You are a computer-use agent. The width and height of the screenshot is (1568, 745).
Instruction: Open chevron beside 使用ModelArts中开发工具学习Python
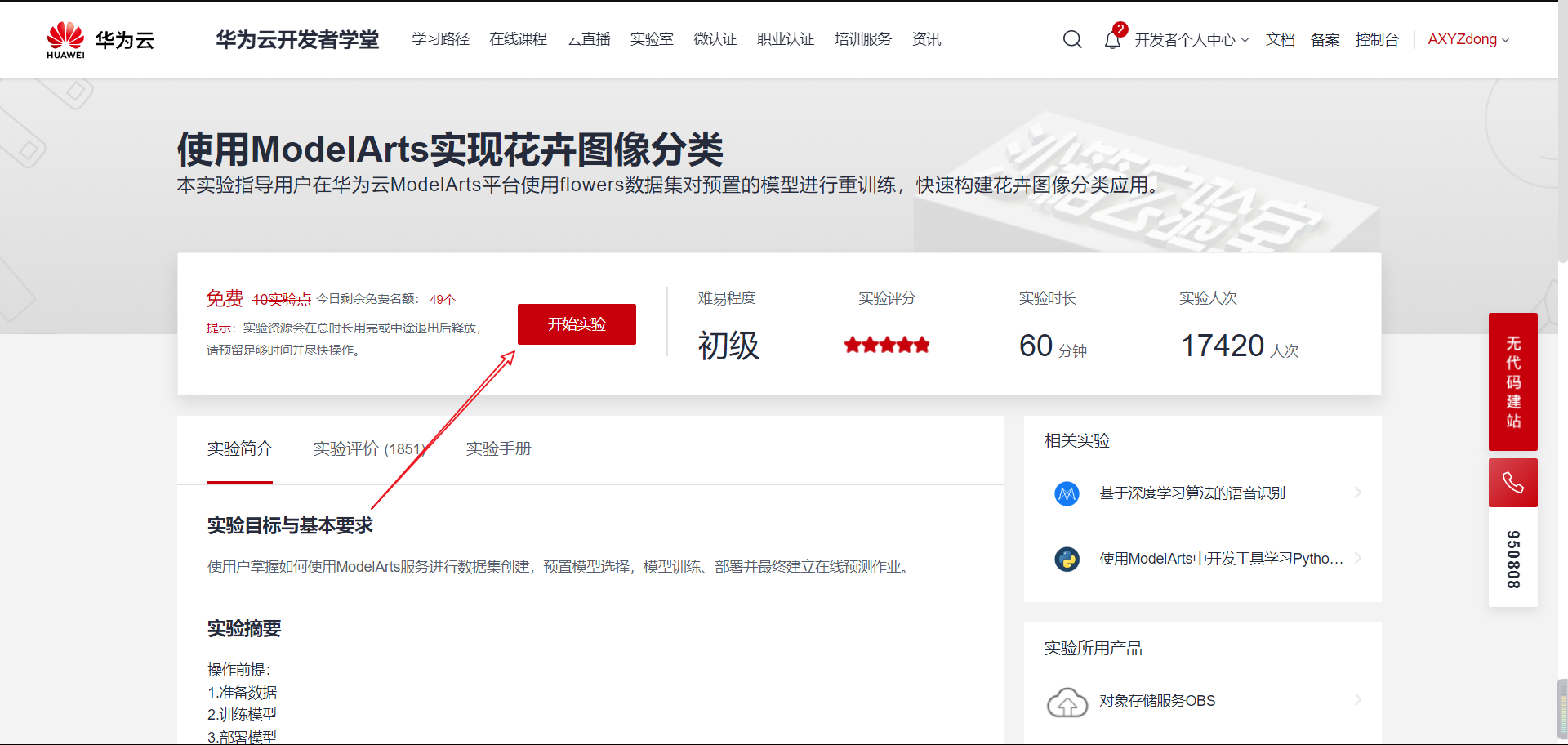tap(1357, 558)
